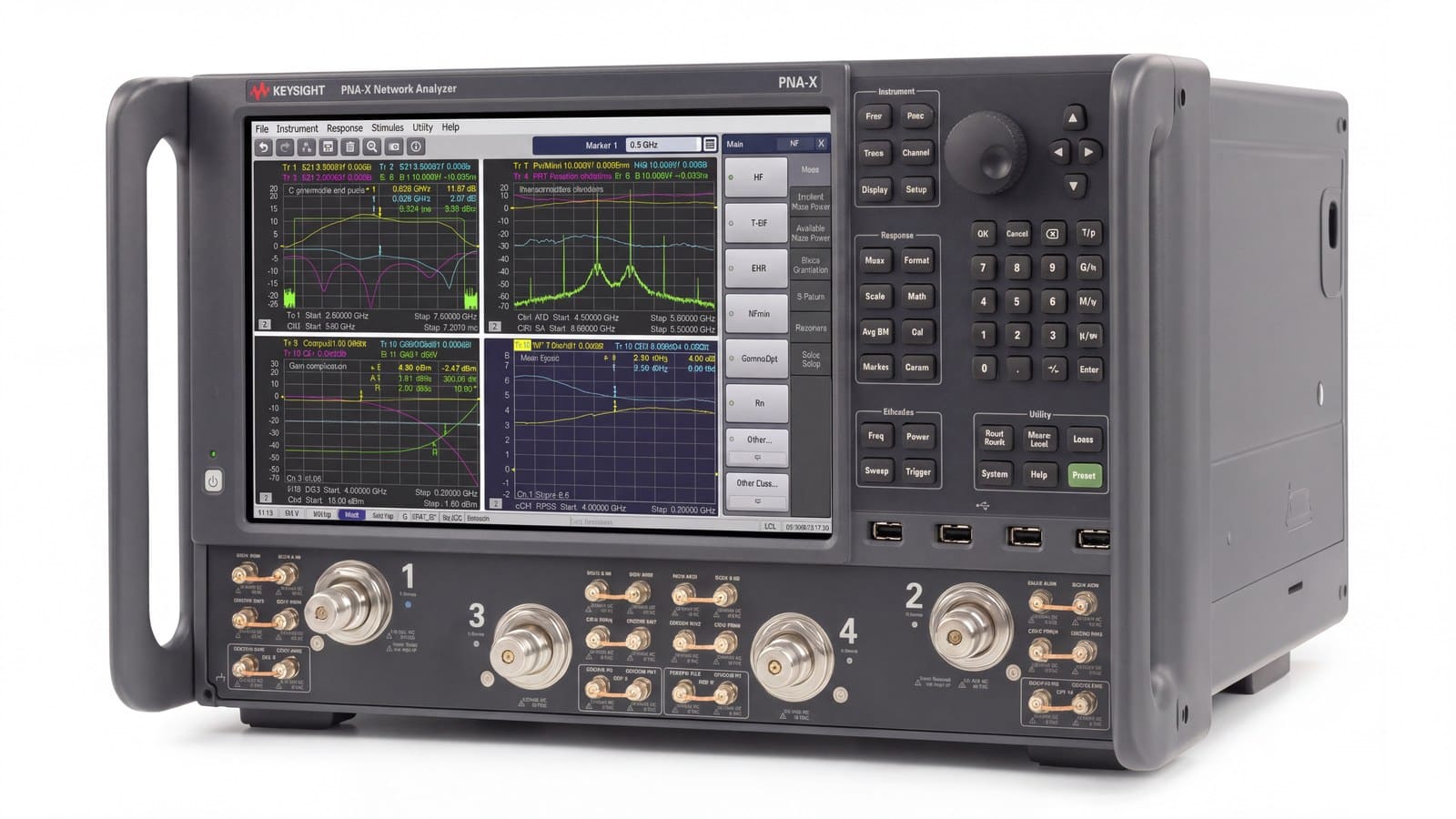Screen dimensions: 1456x819
Task: Expand the Other... softkey
Action: click(x=756, y=446)
